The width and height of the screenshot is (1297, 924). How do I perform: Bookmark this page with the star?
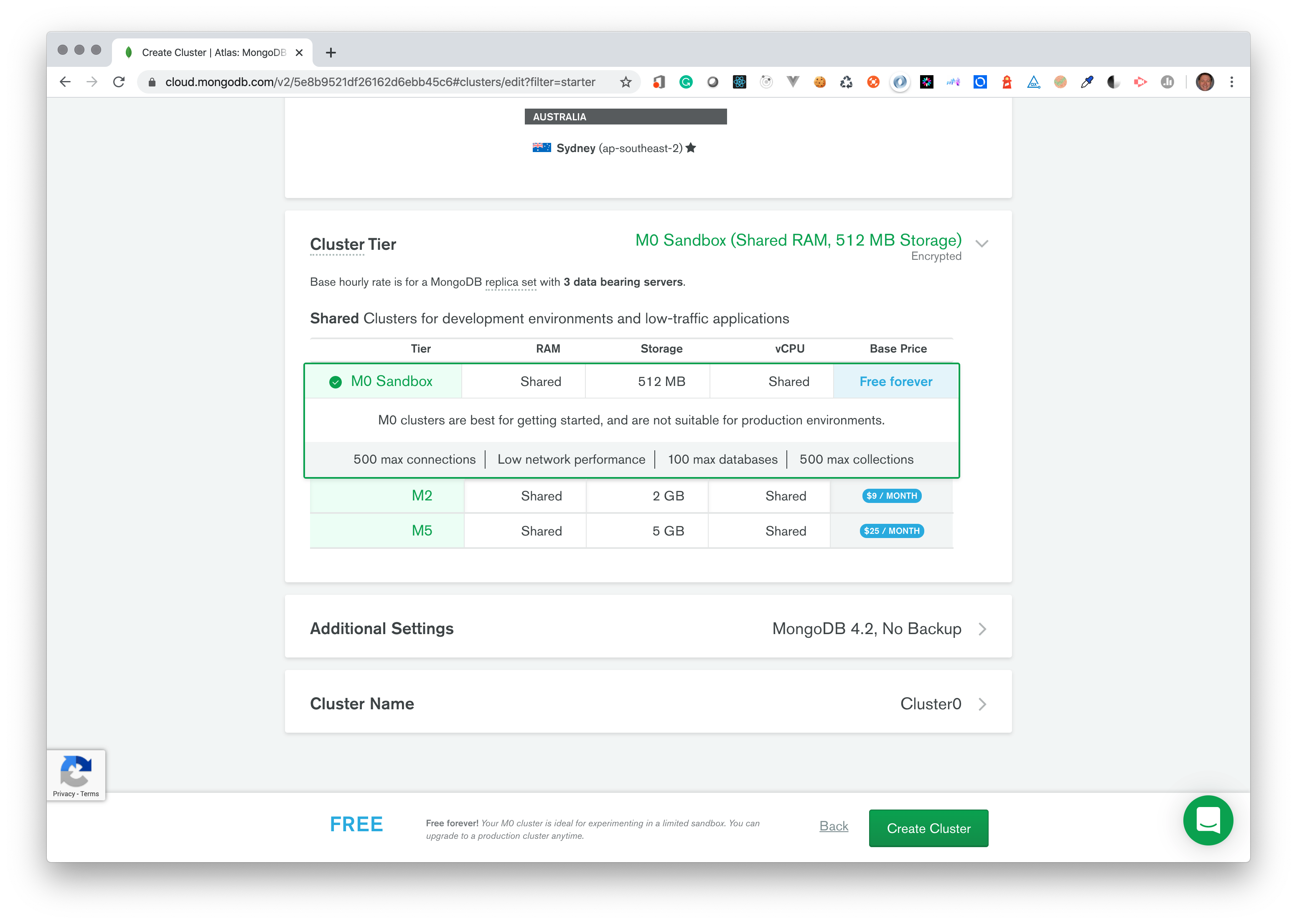pos(626,82)
